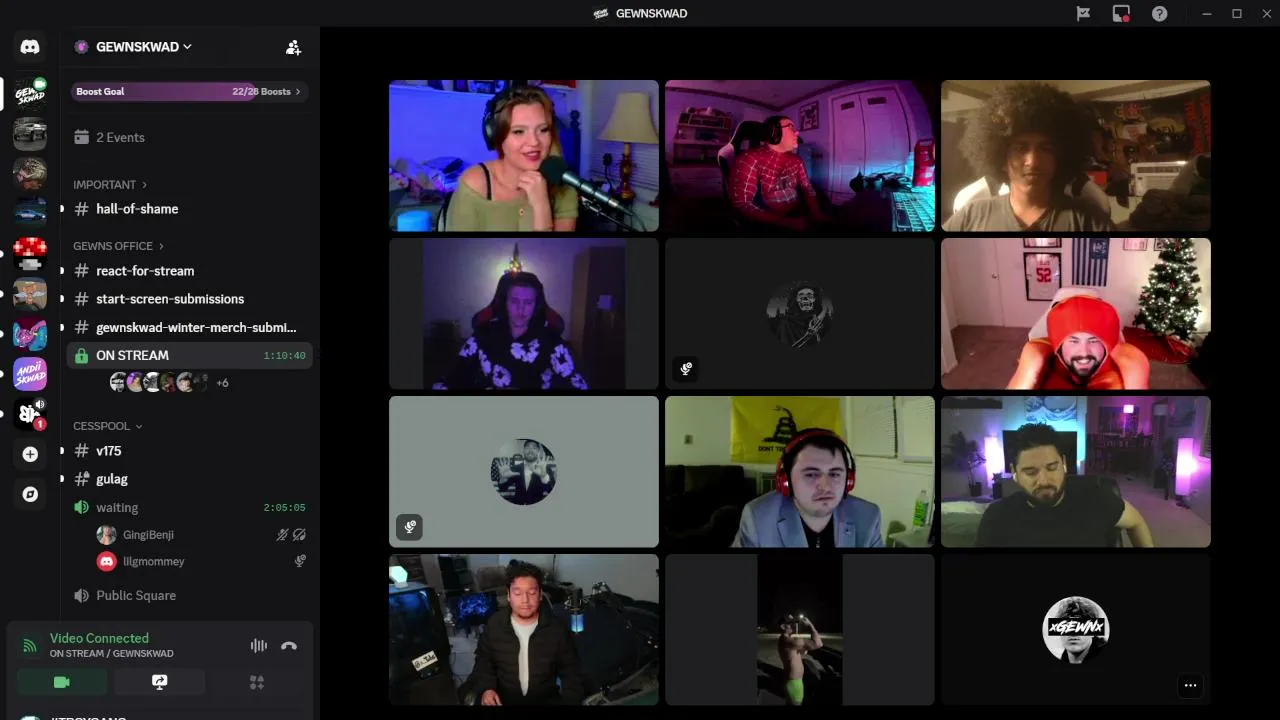The width and height of the screenshot is (1280, 720).
Task: Click user lilgmommey in waiting channel
Action: tap(153, 561)
